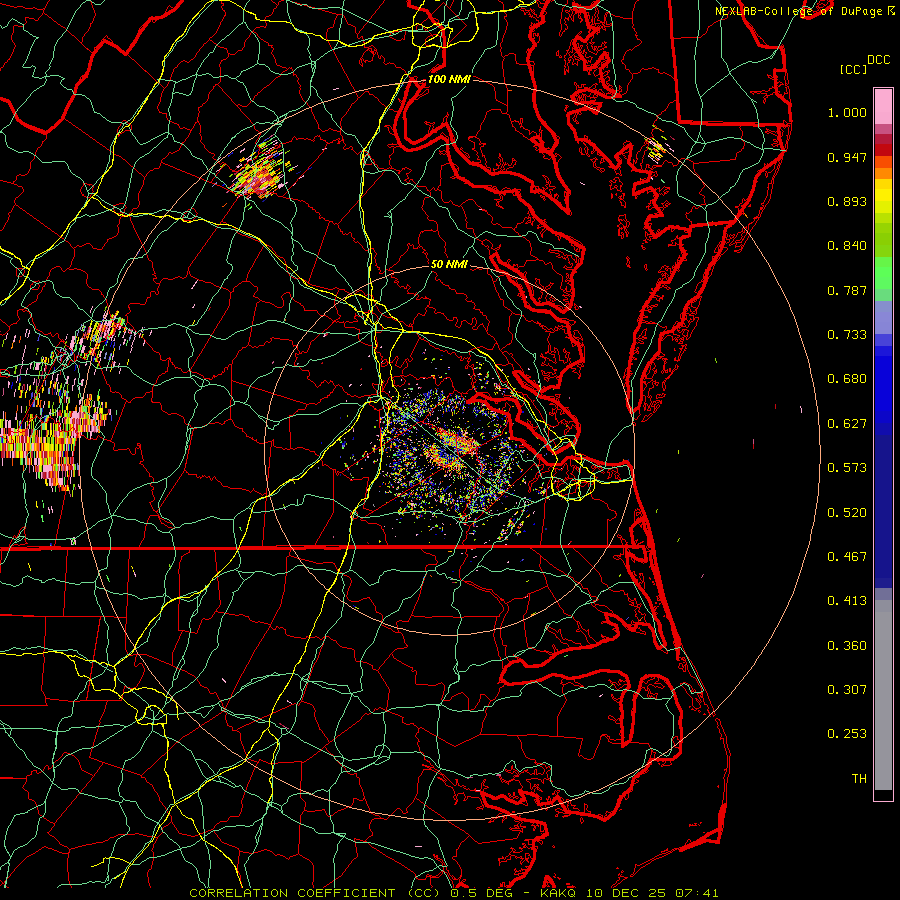This screenshot has height=900, width=900.
Task: Click the KAKQ 10 DEC 25 07:41 timestamp
Action: coord(629,893)
